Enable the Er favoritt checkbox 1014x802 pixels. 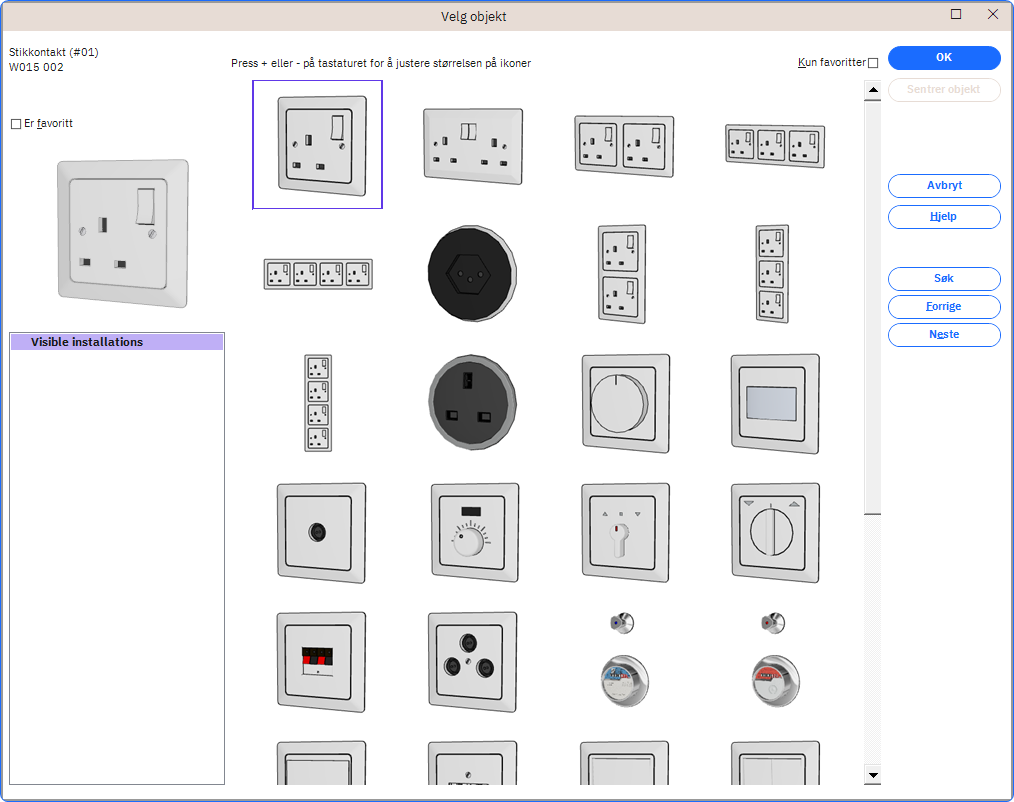click(x=16, y=124)
